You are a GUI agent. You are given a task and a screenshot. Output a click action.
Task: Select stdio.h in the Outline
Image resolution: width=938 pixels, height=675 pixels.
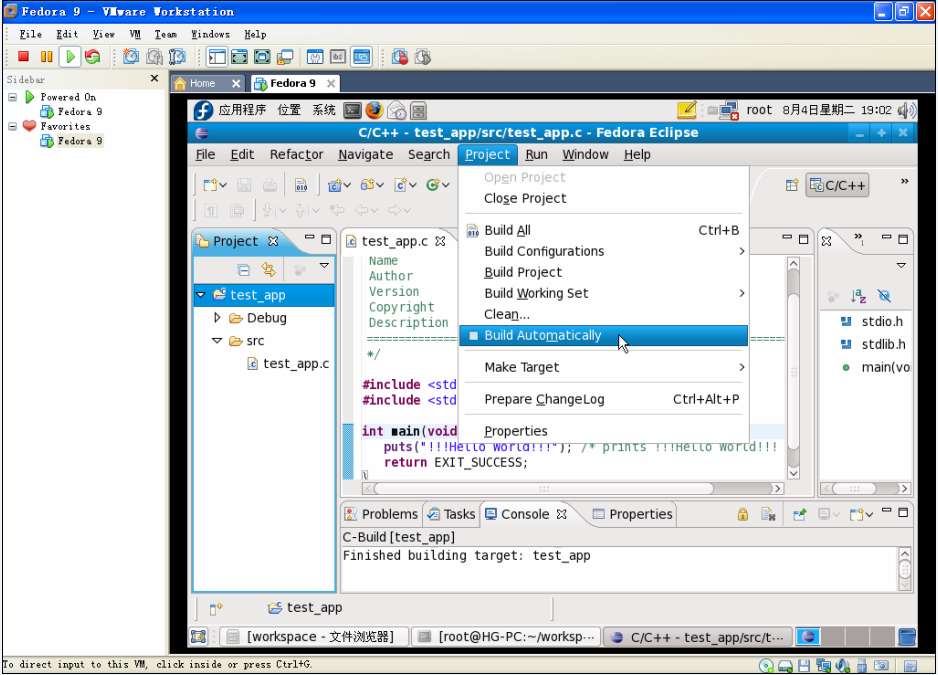[872, 321]
